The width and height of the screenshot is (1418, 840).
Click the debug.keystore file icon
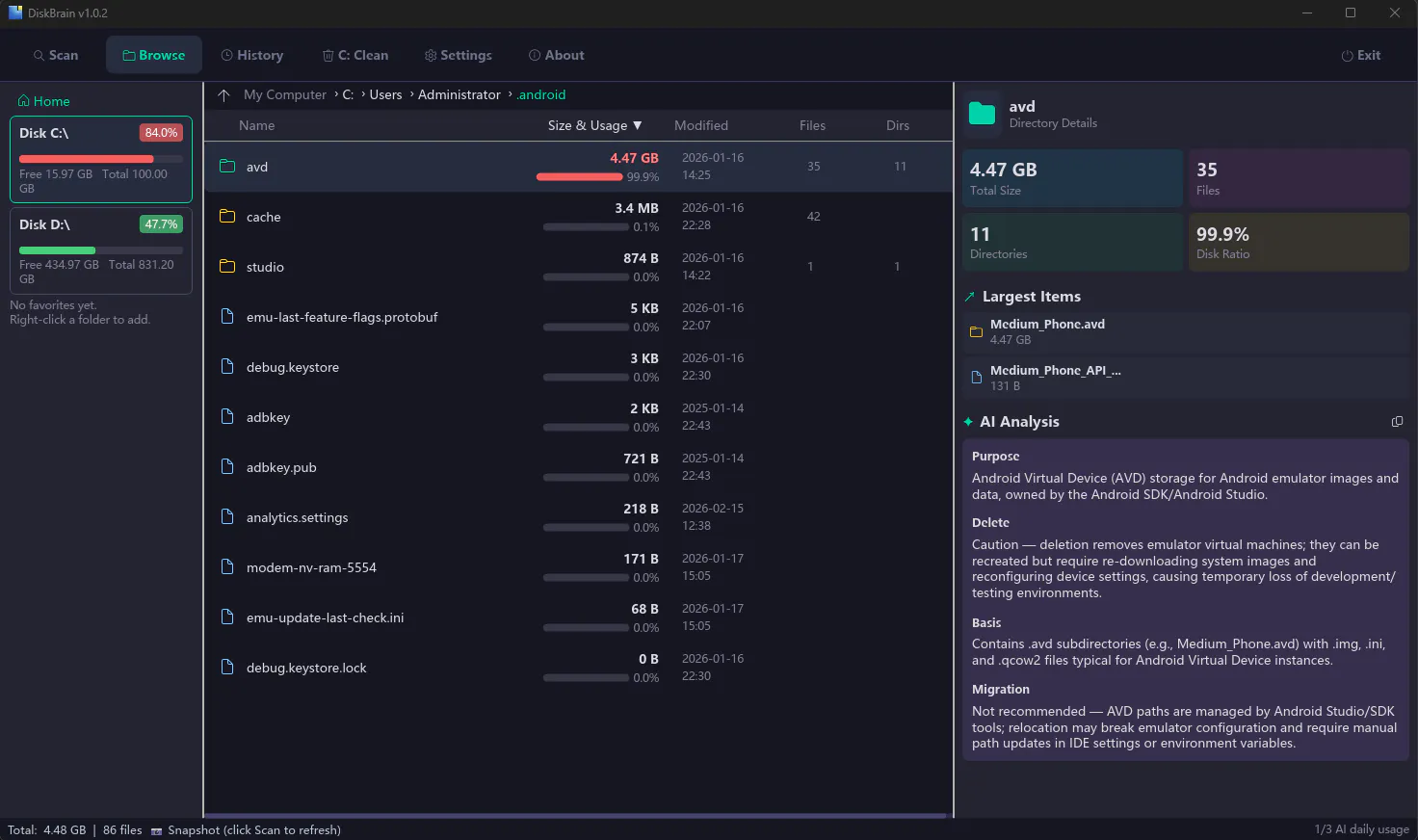[227, 366]
